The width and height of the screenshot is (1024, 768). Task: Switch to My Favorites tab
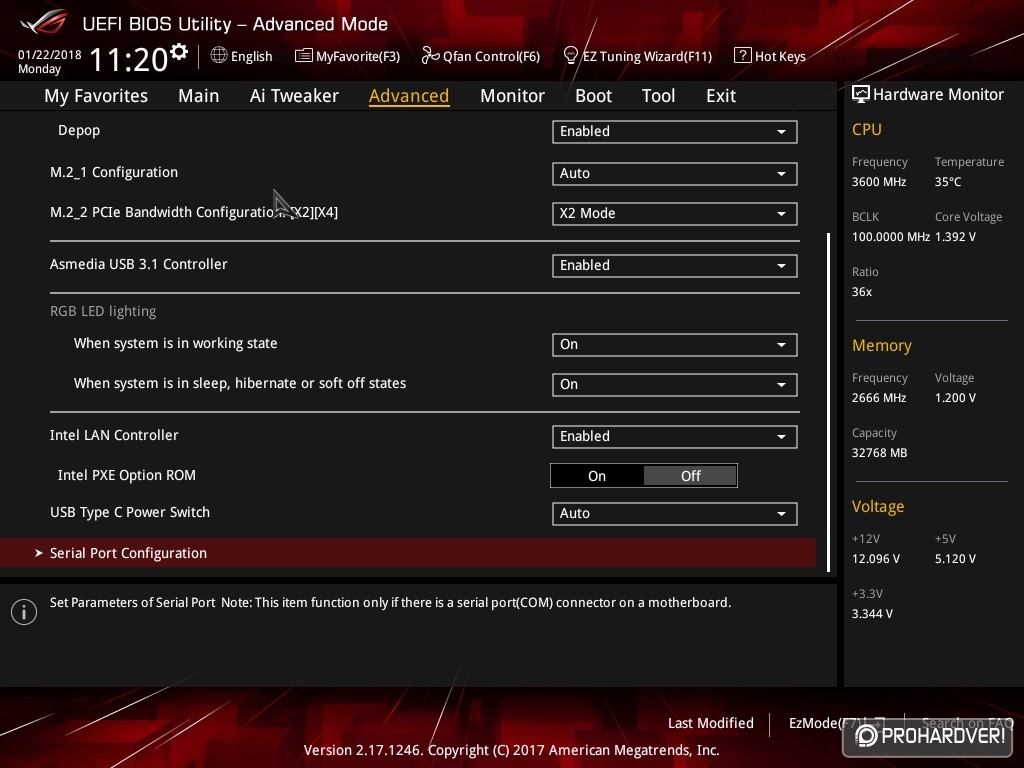(96, 96)
